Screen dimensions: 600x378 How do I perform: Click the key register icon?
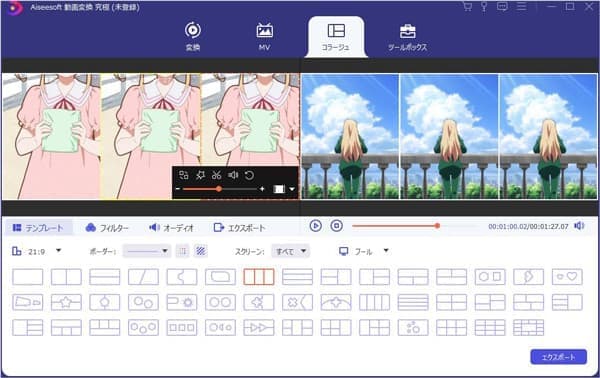pos(484,7)
